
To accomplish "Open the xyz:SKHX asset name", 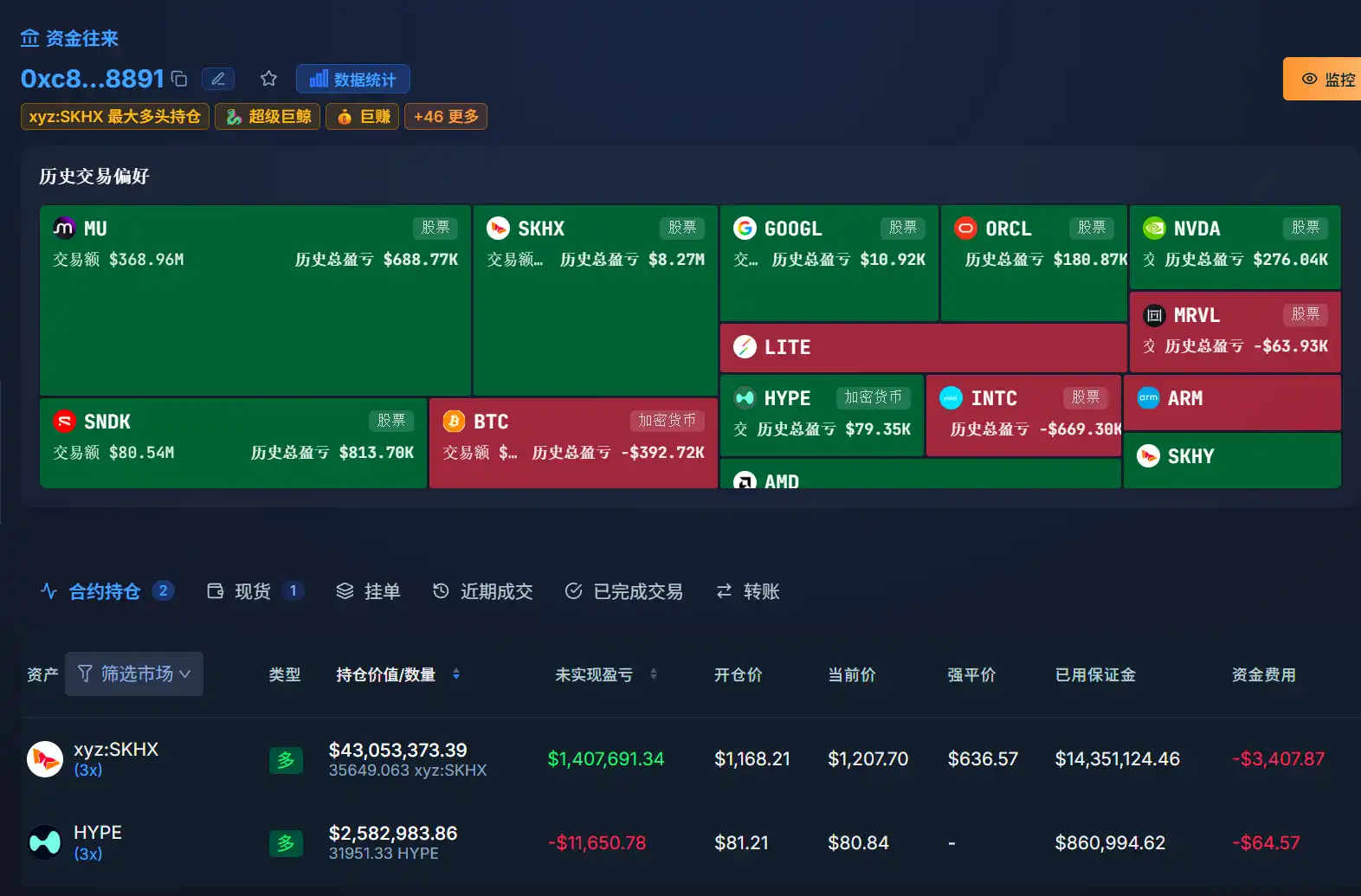I will click(x=116, y=749).
